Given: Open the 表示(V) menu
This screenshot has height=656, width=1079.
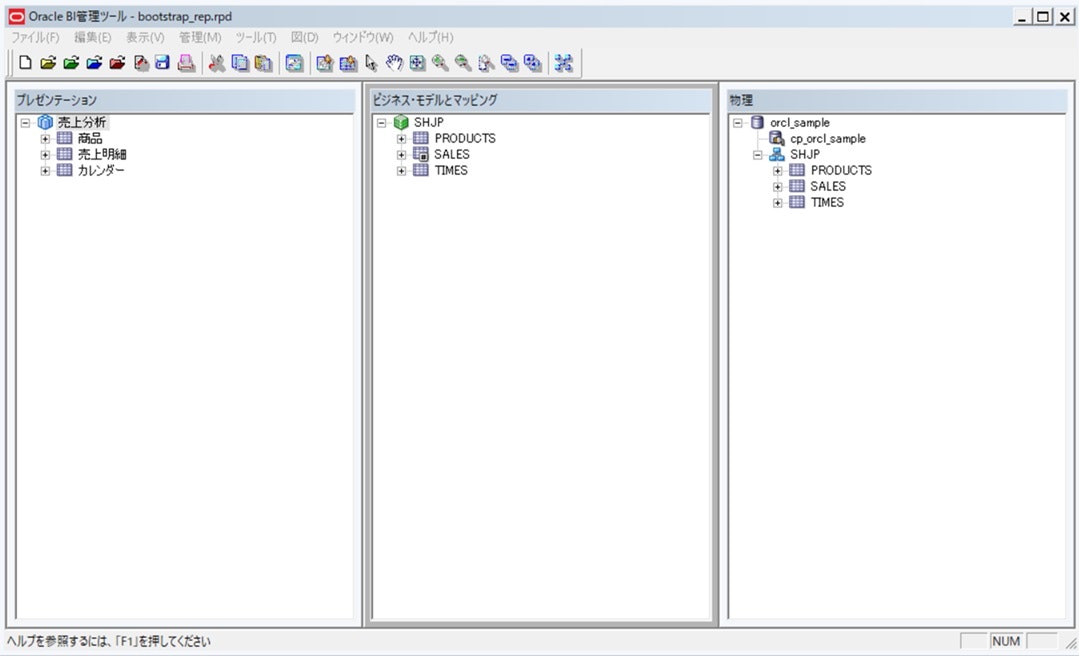Looking at the screenshot, I should coord(145,37).
